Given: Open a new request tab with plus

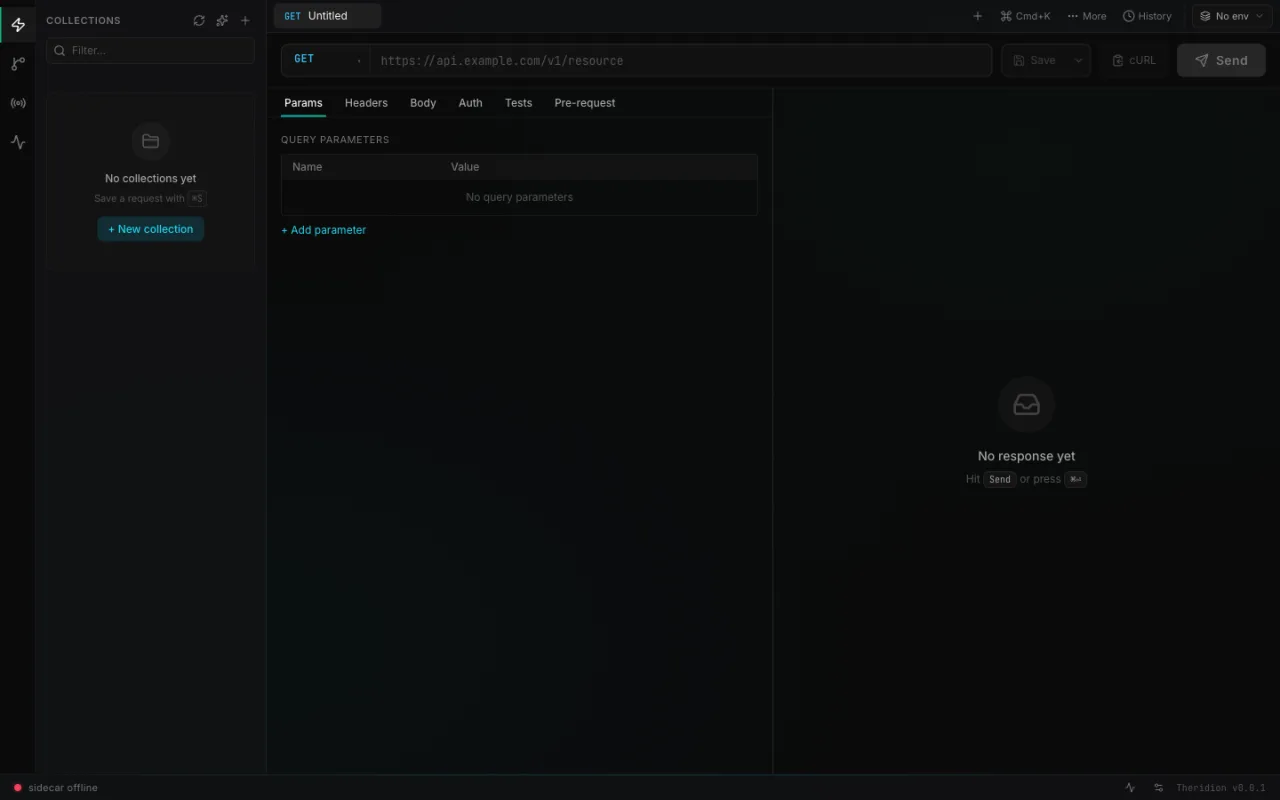Looking at the screenshot, I should tap(978, 16).
